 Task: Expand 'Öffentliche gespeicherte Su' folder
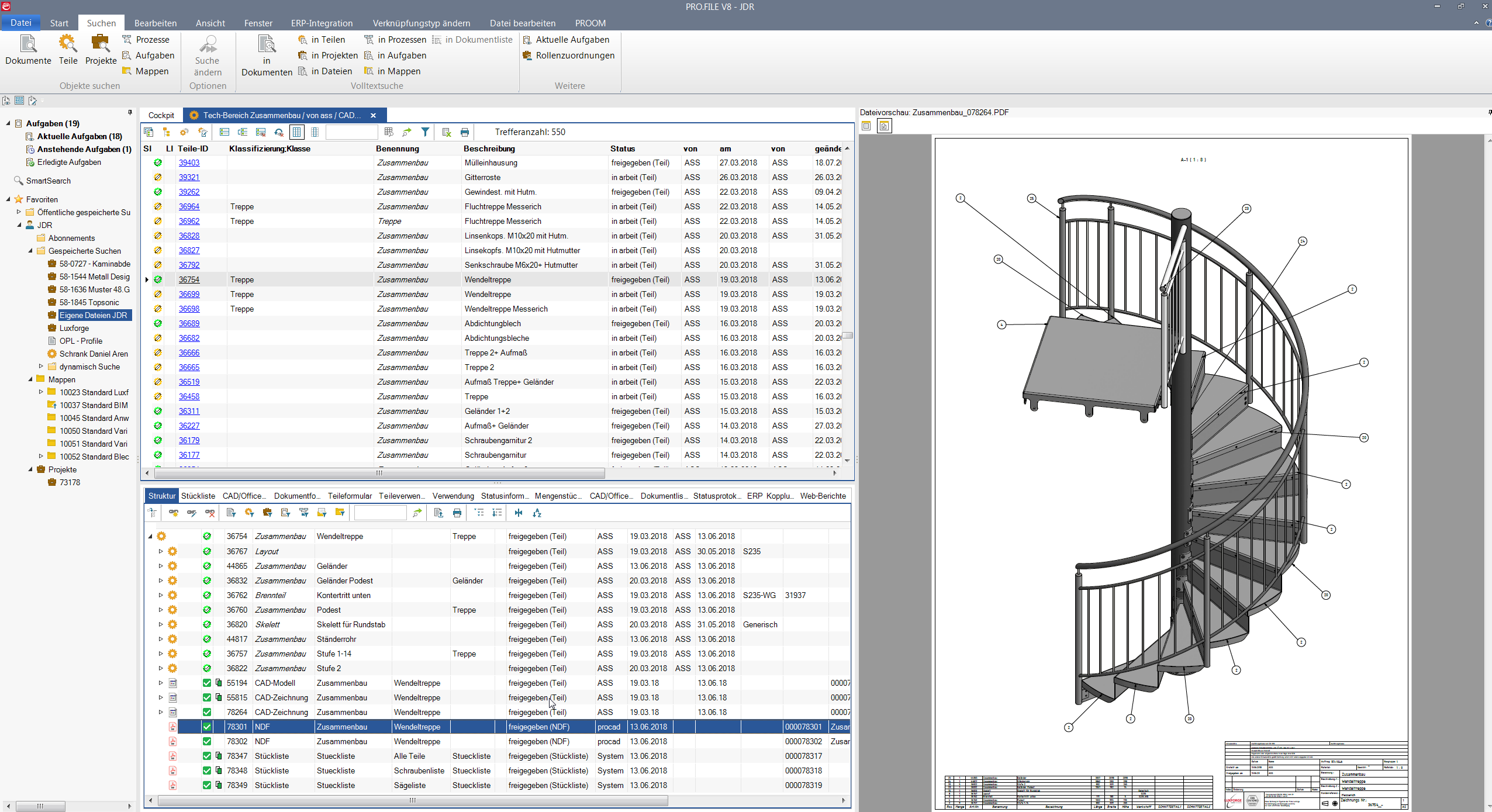click(19, 212)
